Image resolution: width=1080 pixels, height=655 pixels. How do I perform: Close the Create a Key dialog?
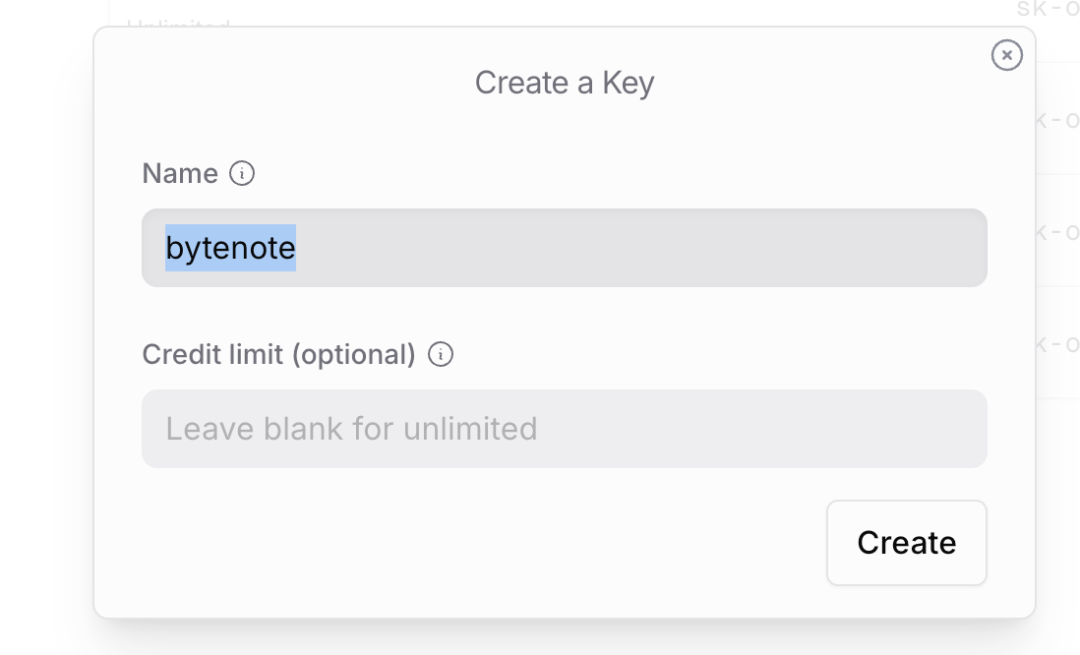click(x=1006, y=55)
